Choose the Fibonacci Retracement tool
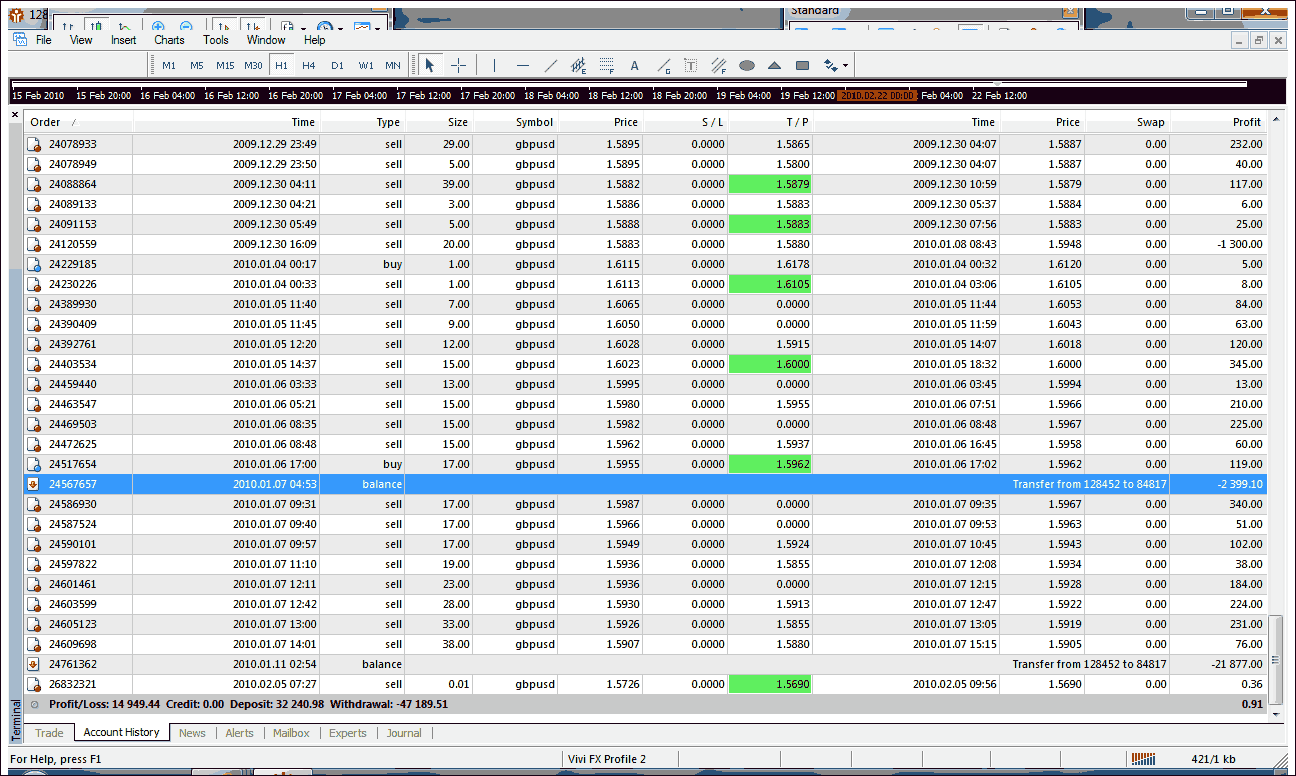This screenshot has width=1296, height=776. pos(606,66)
